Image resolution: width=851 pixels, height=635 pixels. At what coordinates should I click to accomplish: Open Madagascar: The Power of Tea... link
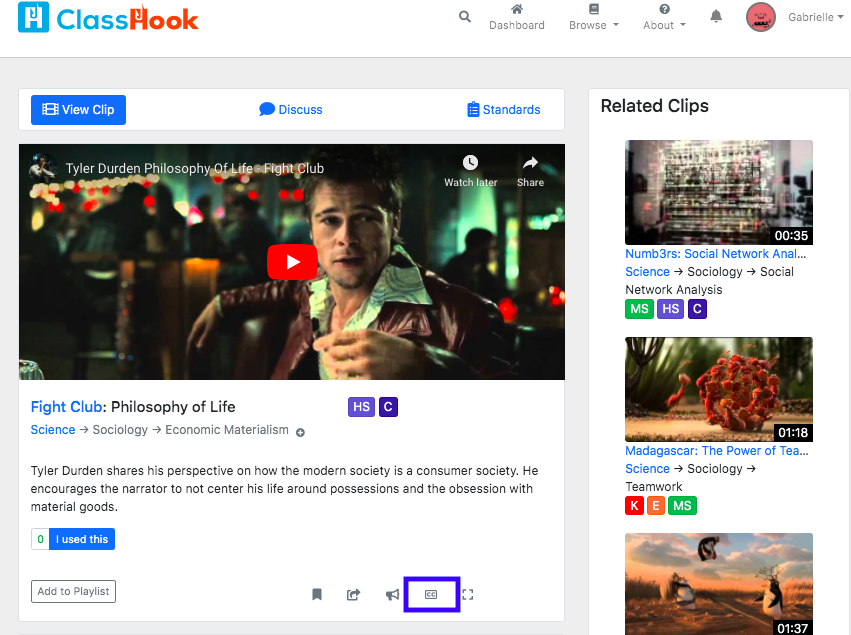click(x=716, y=451)
